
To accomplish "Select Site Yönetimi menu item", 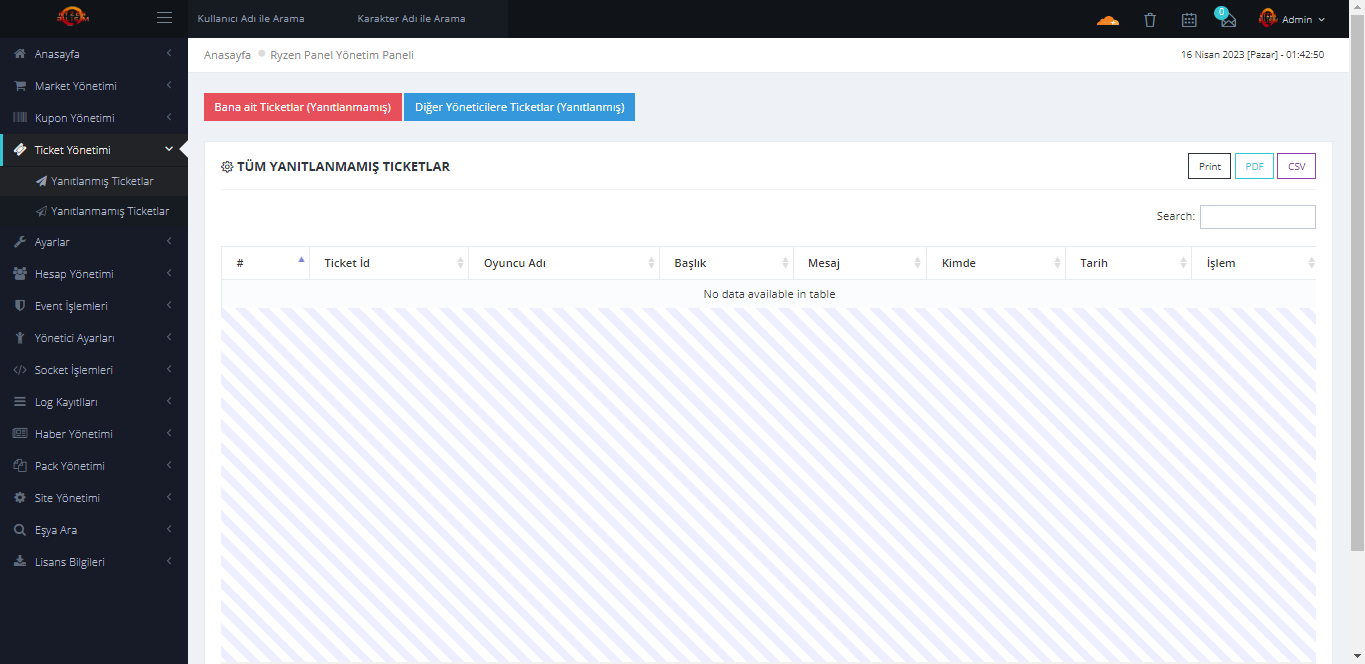I will pyautogui.click(x=94, y=497).
